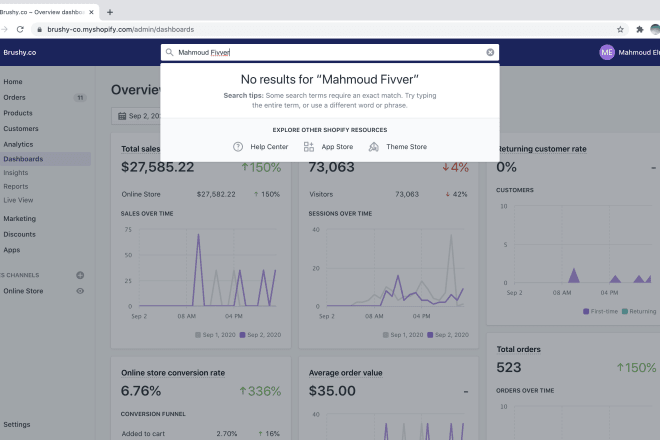The image size is (660, 440).
Task: Open Analytics in the sidebar
Action: point(19,144)
